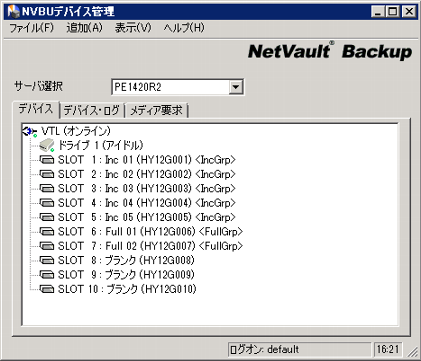Select SLOT 7: Full 02 (HY12G007) row
This screenshot has width=421, height=361.
pyautogui.click(x=150, y=246)
